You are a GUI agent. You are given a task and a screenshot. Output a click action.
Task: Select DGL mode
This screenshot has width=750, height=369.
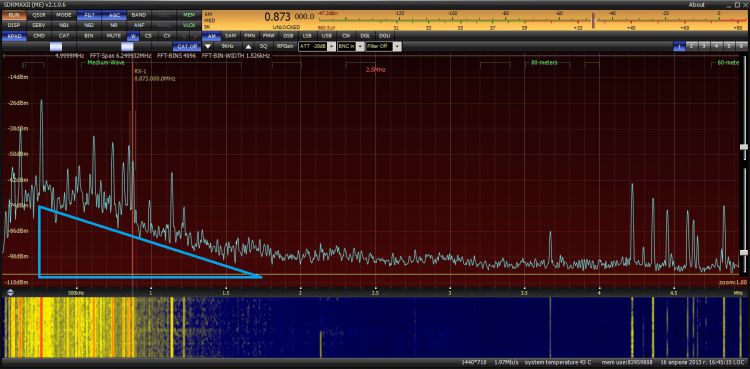click(365, 35)
